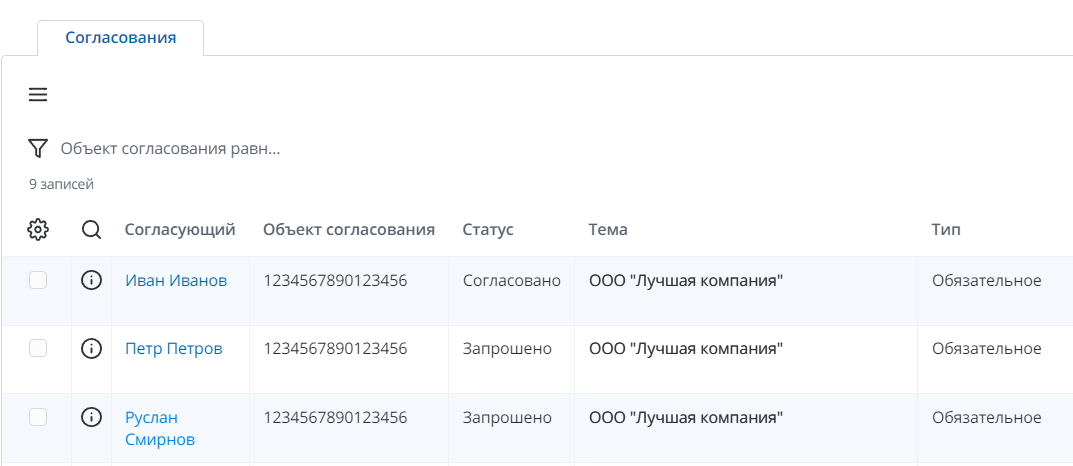This screenshot has width=1073, height=466.
Task: Open info icon for Иван Иванов row
Action: point(91,281)
